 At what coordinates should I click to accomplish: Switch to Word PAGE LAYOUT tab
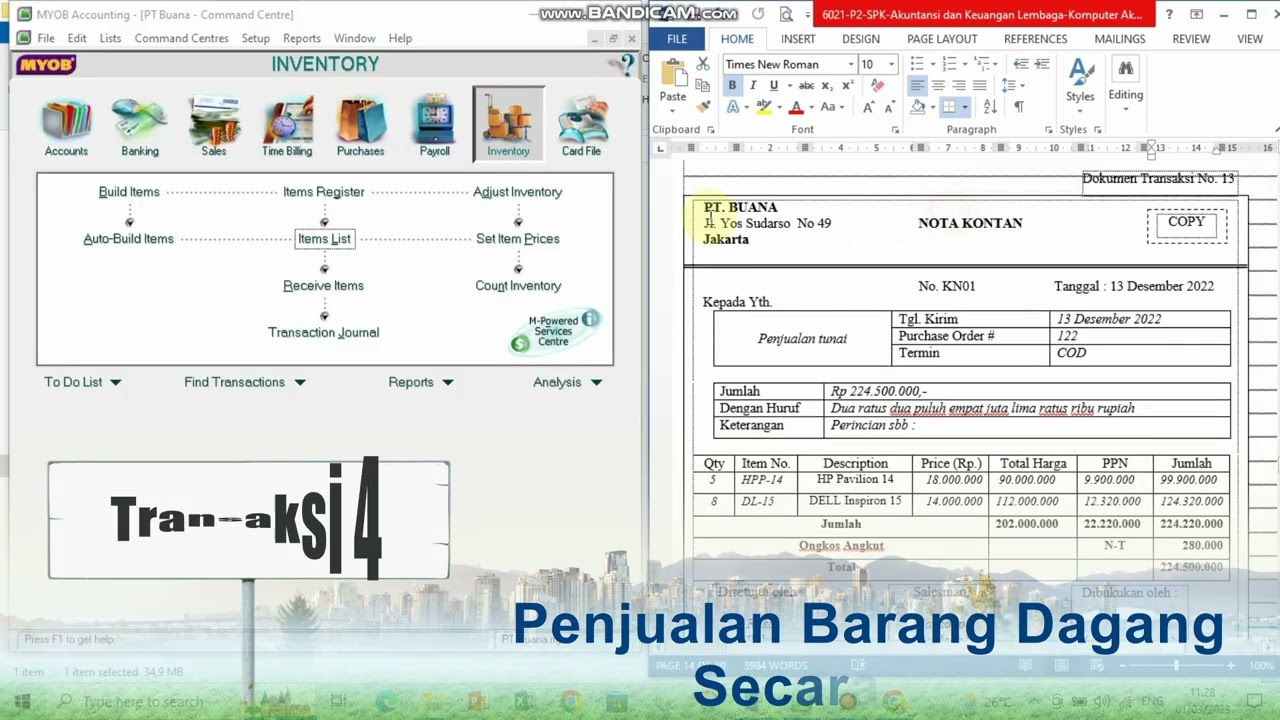coord(942,39)
